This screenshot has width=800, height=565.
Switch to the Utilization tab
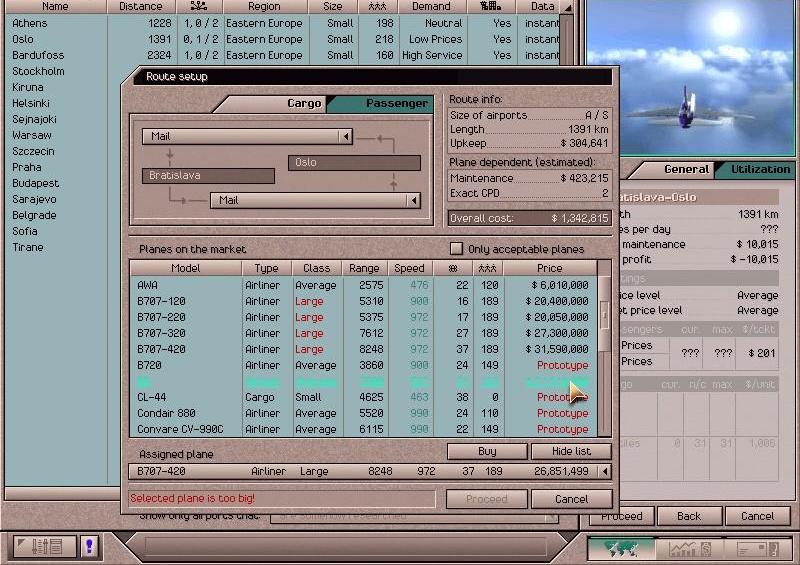(759, 170)
